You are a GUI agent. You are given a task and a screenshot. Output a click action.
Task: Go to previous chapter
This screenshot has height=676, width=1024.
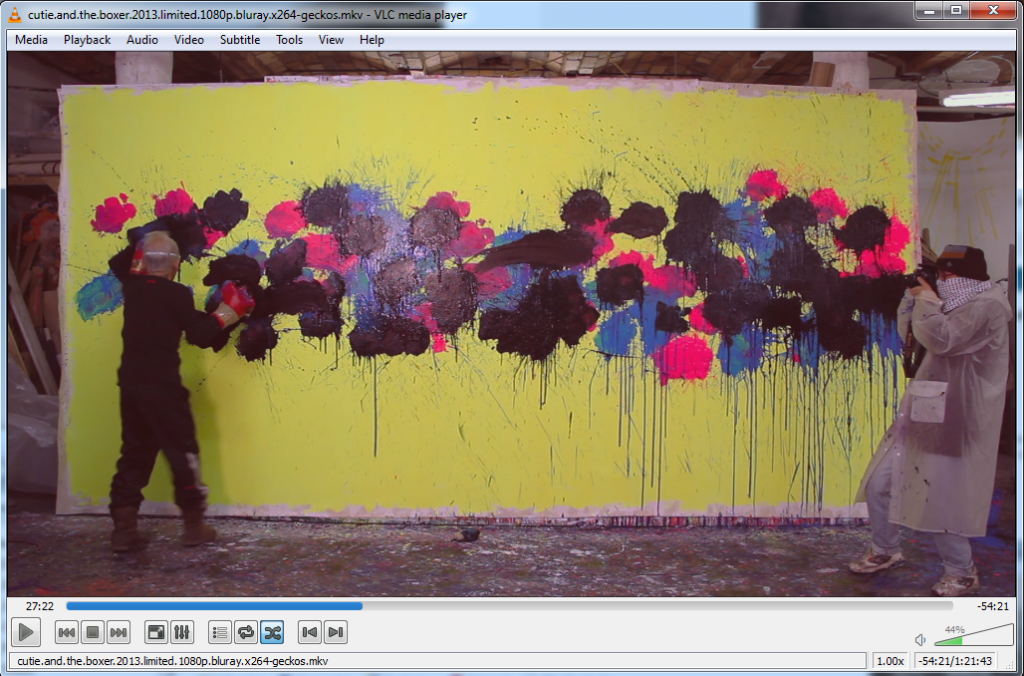310,632
